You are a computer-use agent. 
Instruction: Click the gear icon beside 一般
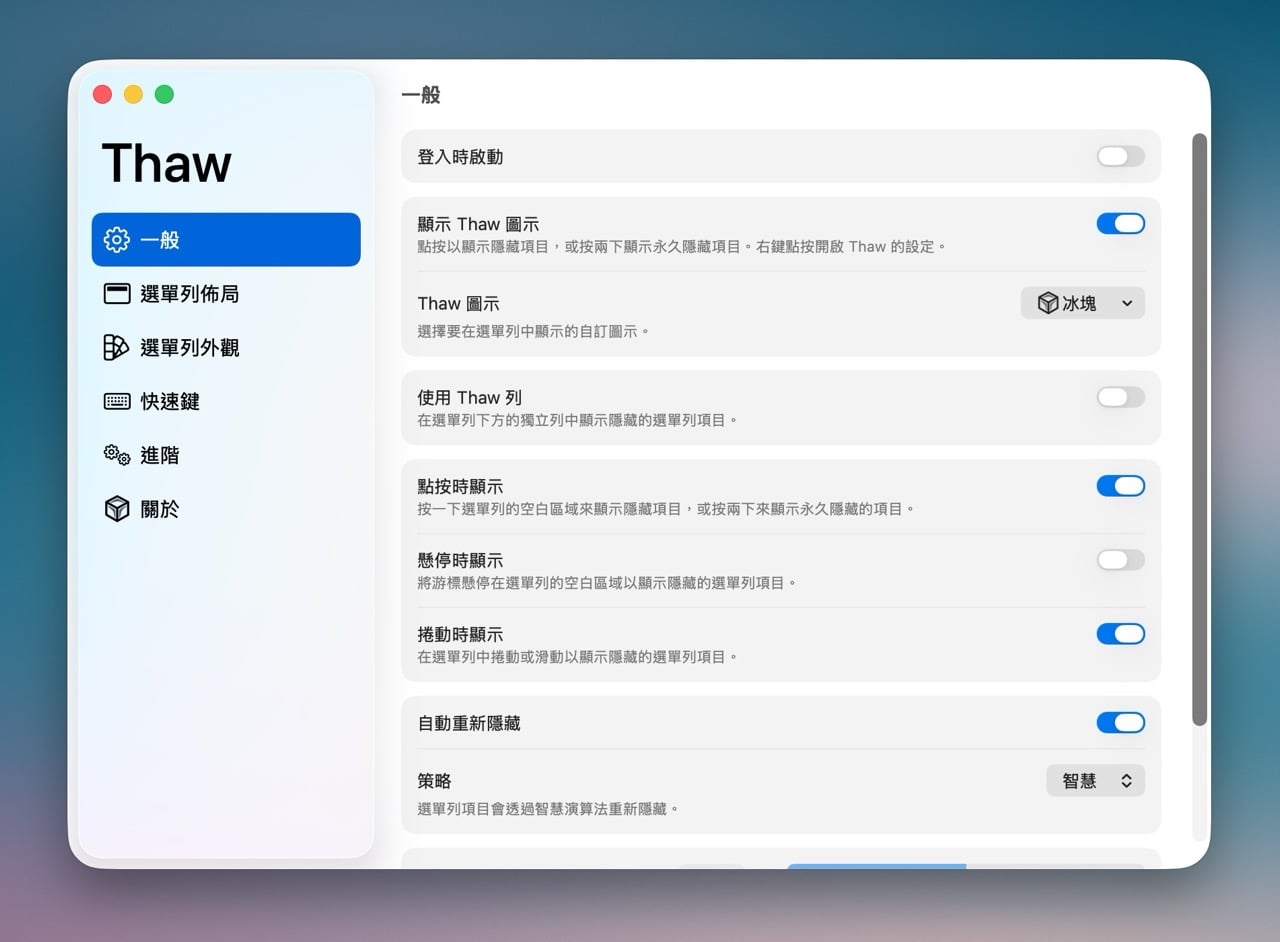(x=117, y=240)
